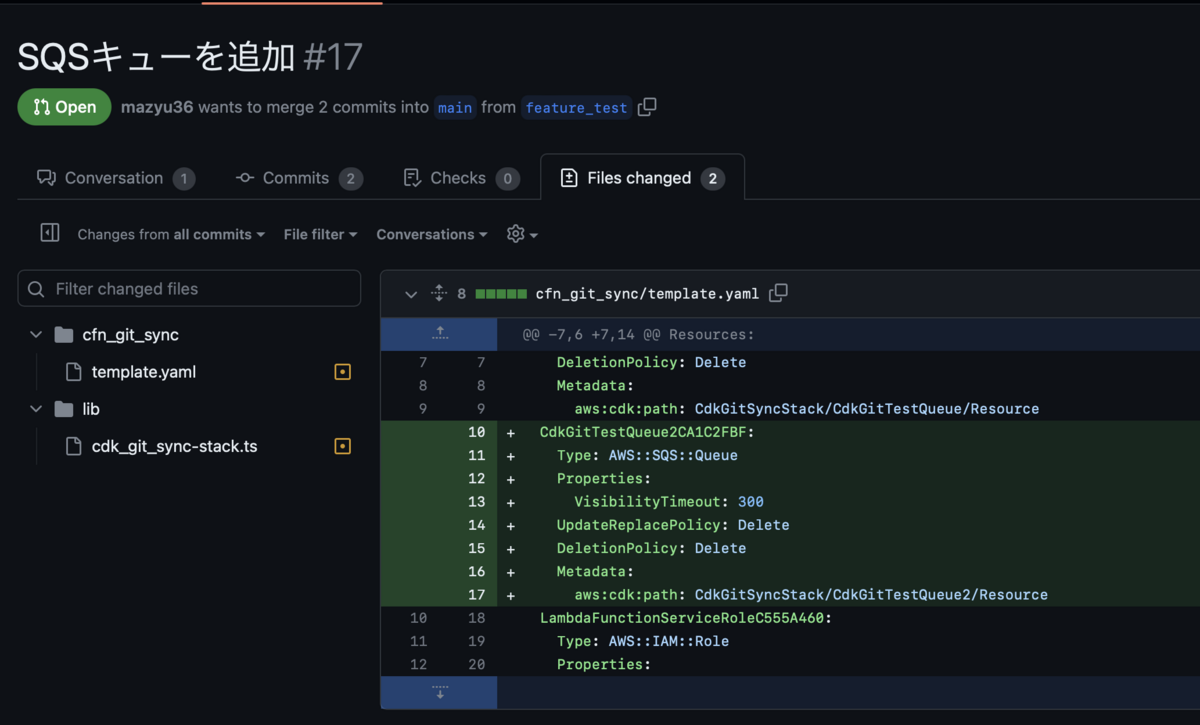Open the diff view settings gear
The image size is (1200, 725).
pos(514,234)
